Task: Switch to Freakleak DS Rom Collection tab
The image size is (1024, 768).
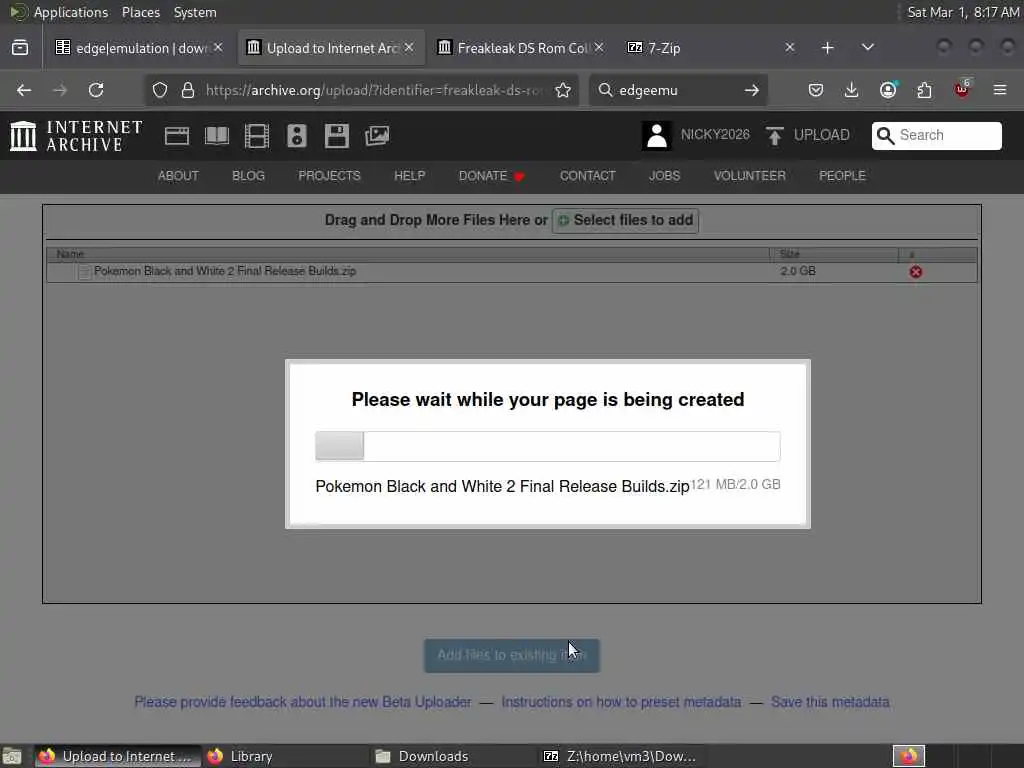Action: [x=521, y=48]
